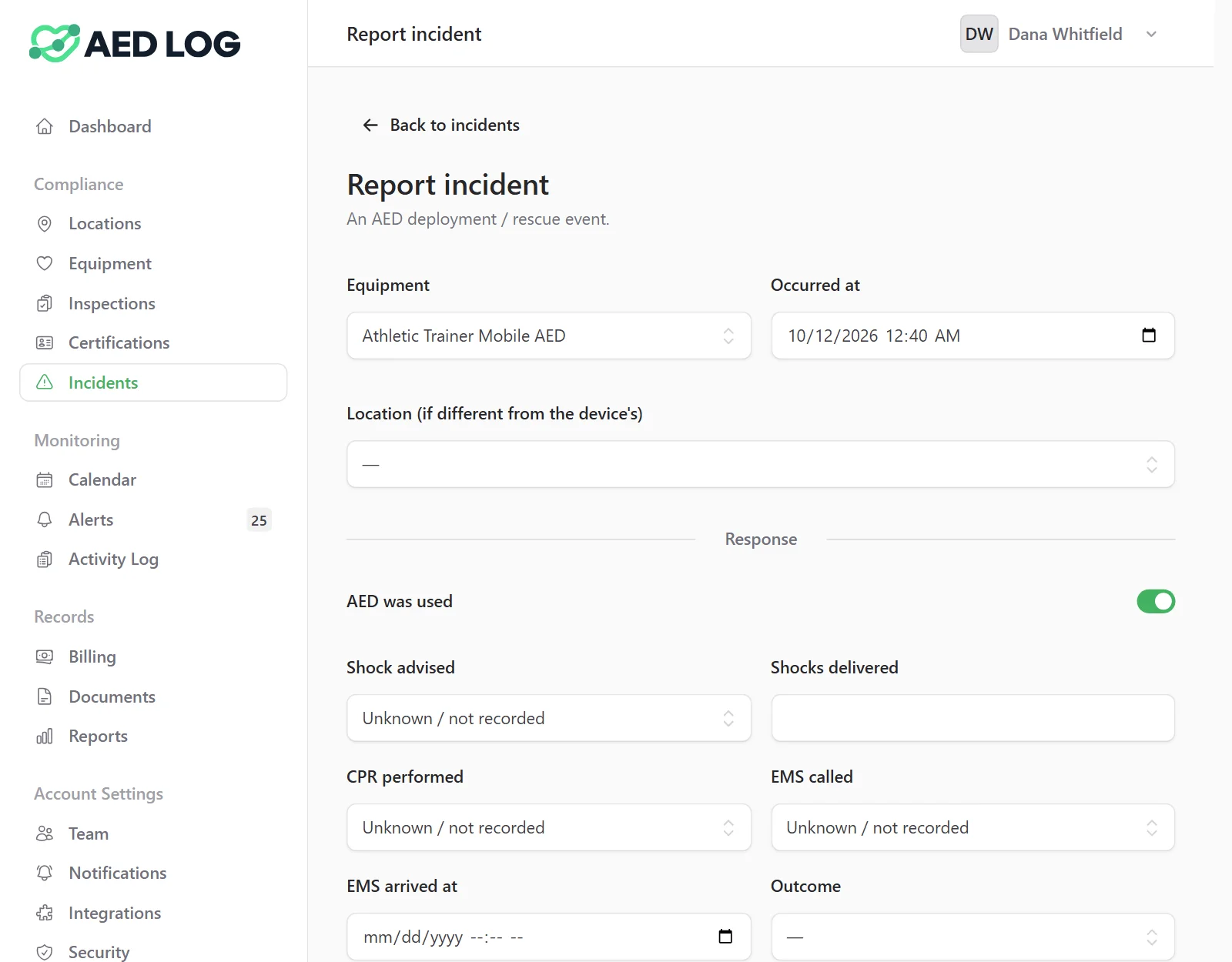
Task: Open Billing page link
Action: [x=153, y=656]
